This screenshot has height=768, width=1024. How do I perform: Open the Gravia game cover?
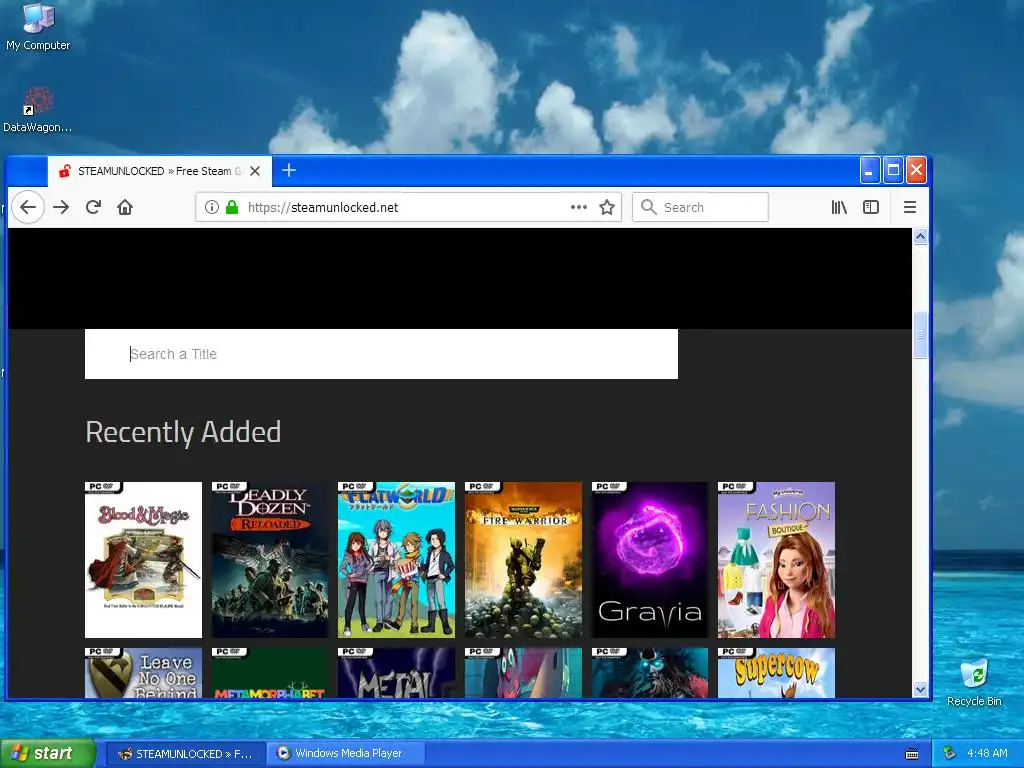point(650,560)
